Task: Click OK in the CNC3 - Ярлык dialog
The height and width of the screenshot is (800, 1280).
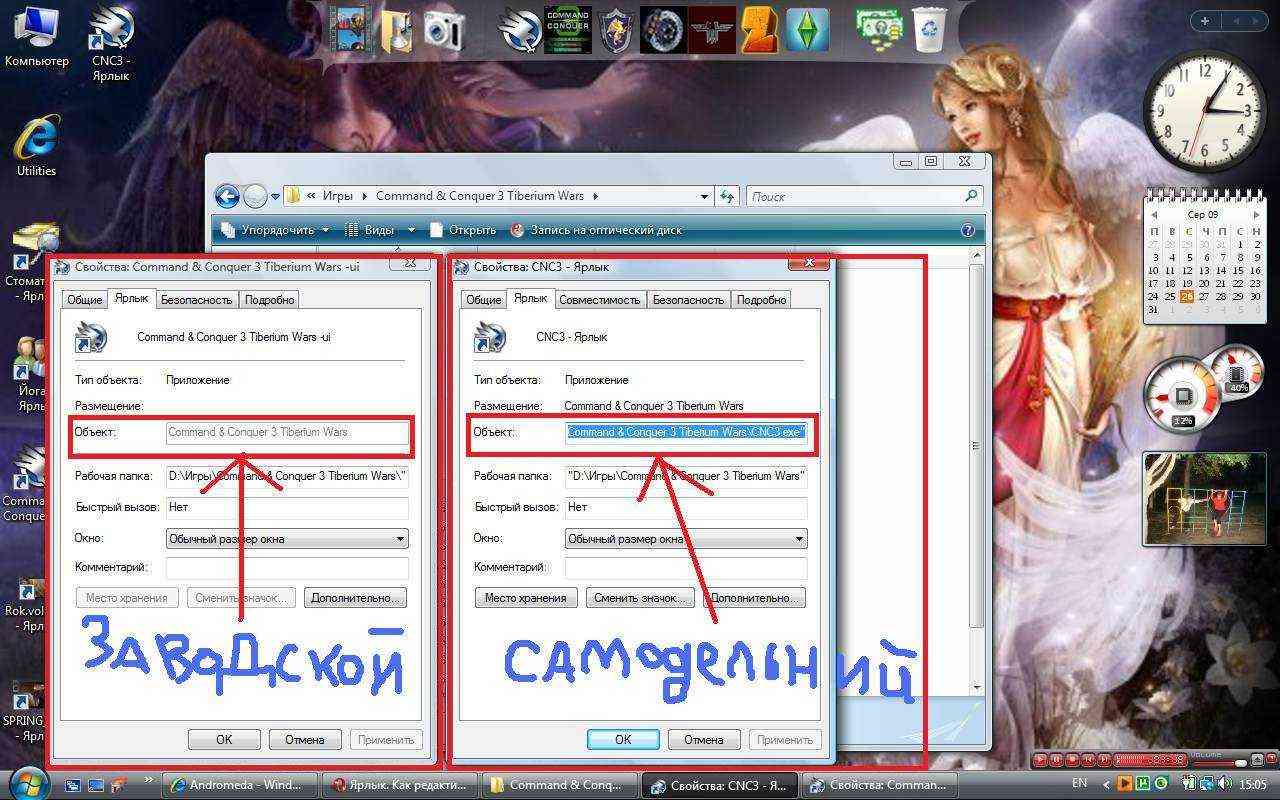Action: click(x=622, y=740)
